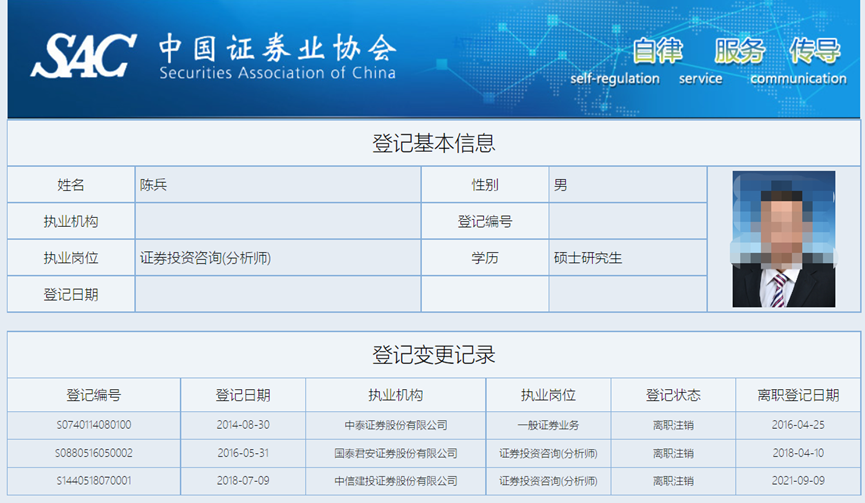Click the 中国证券业协会 banner title
This screenshot has height=503, width=865.
point(277,48)
